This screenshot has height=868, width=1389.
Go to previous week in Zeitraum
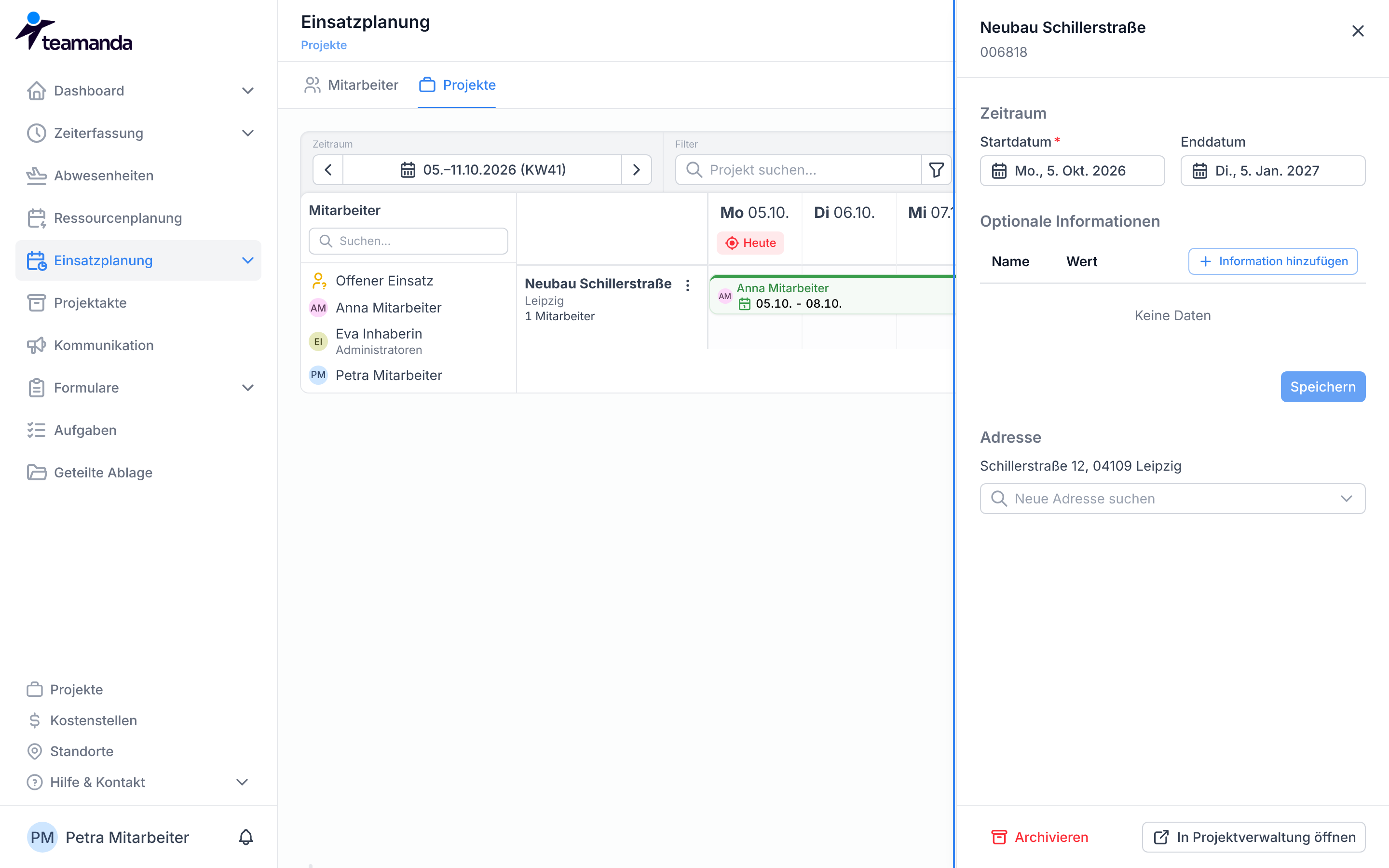(328, 170)
